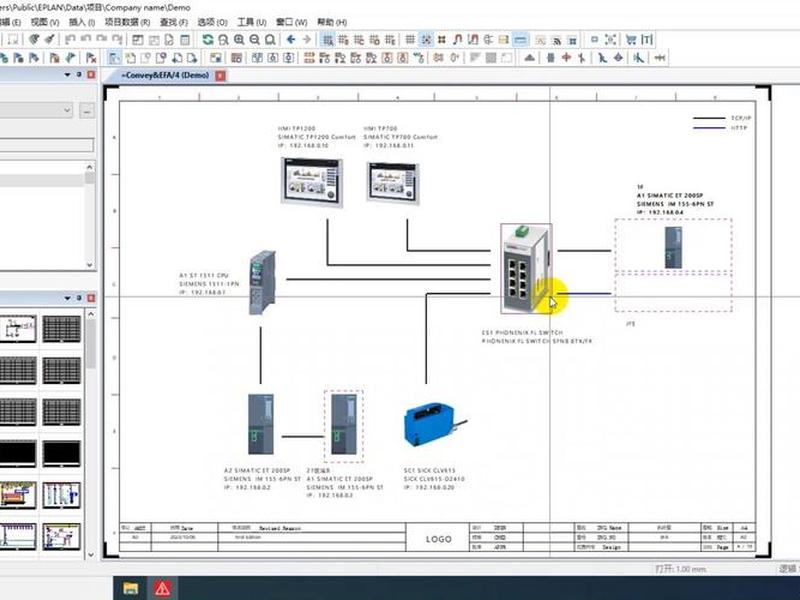Click the green refresh/redraw icon
The height and width of the screenshot is (600, 800).
(207, 40)
